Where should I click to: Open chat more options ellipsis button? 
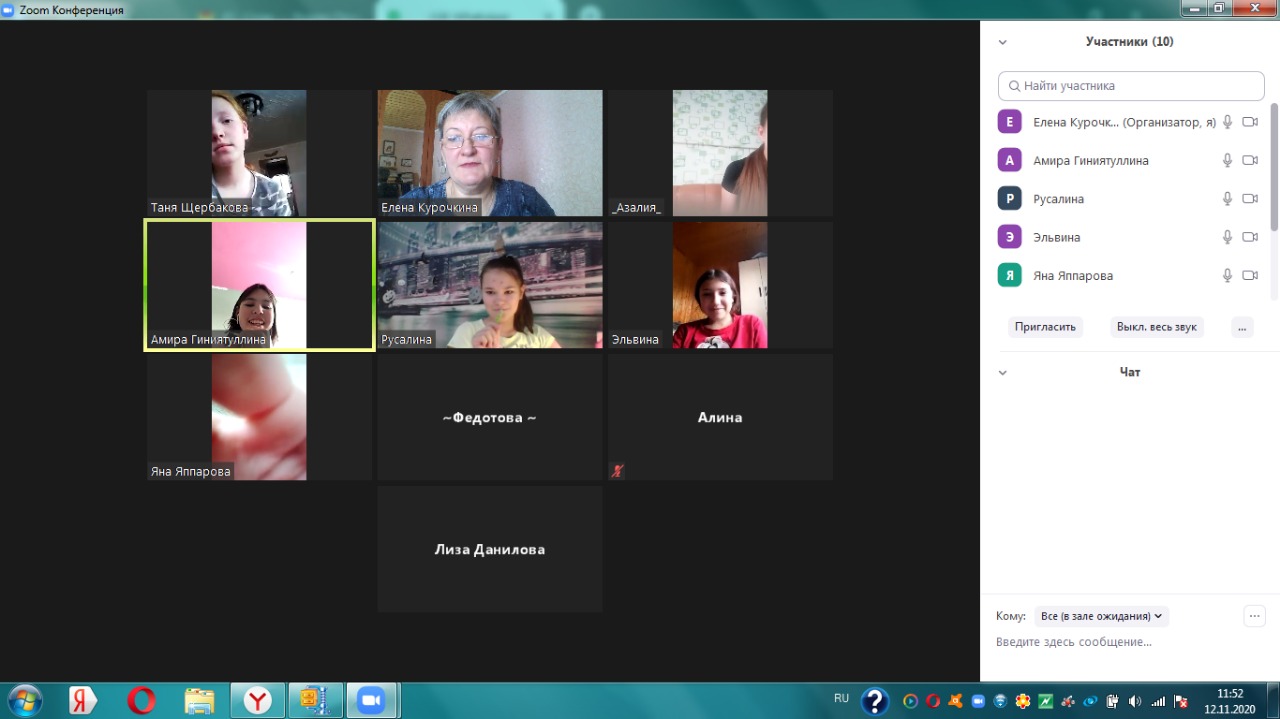click(x=1254, y=616)
